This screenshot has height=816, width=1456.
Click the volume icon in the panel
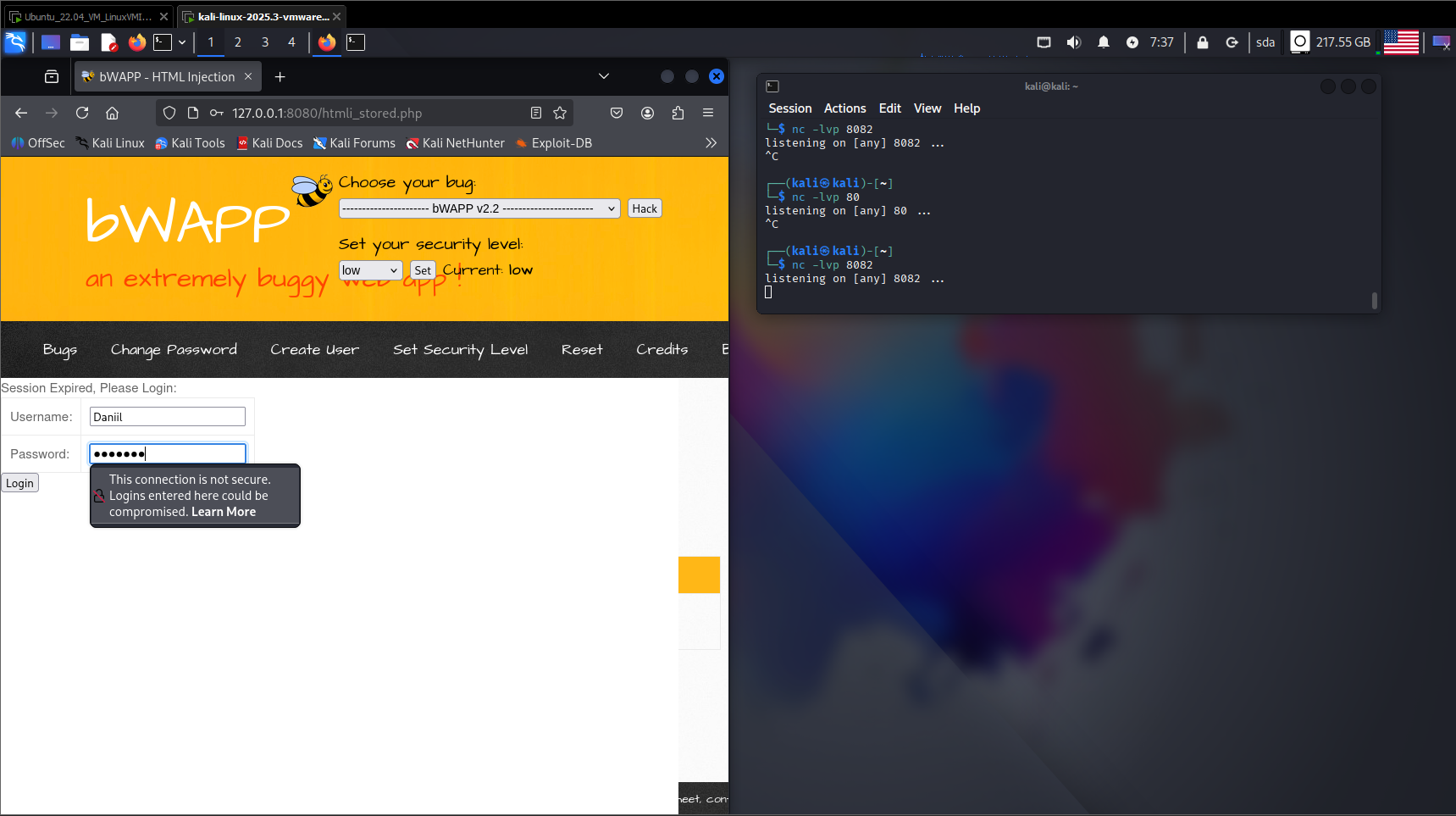tap(1073, 42)
